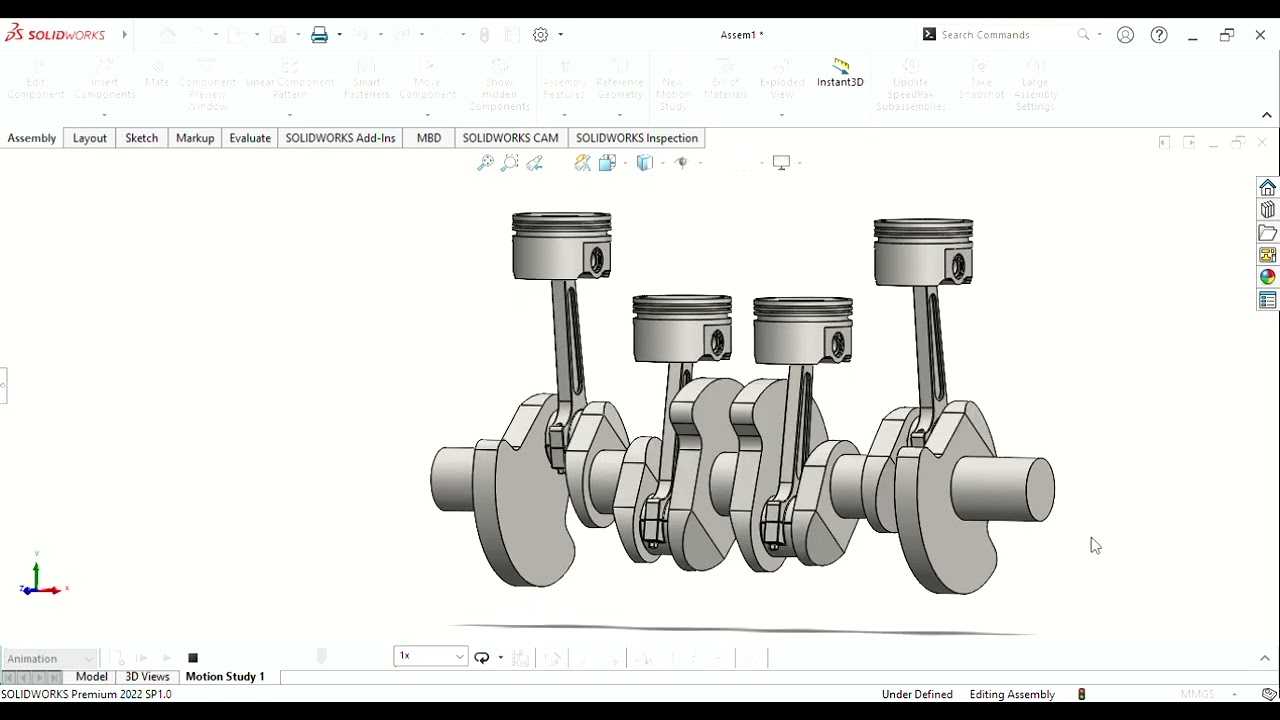Open File Explorer folder icon in task pane
Screen dimensions: 1280x720
[1268, 233]
